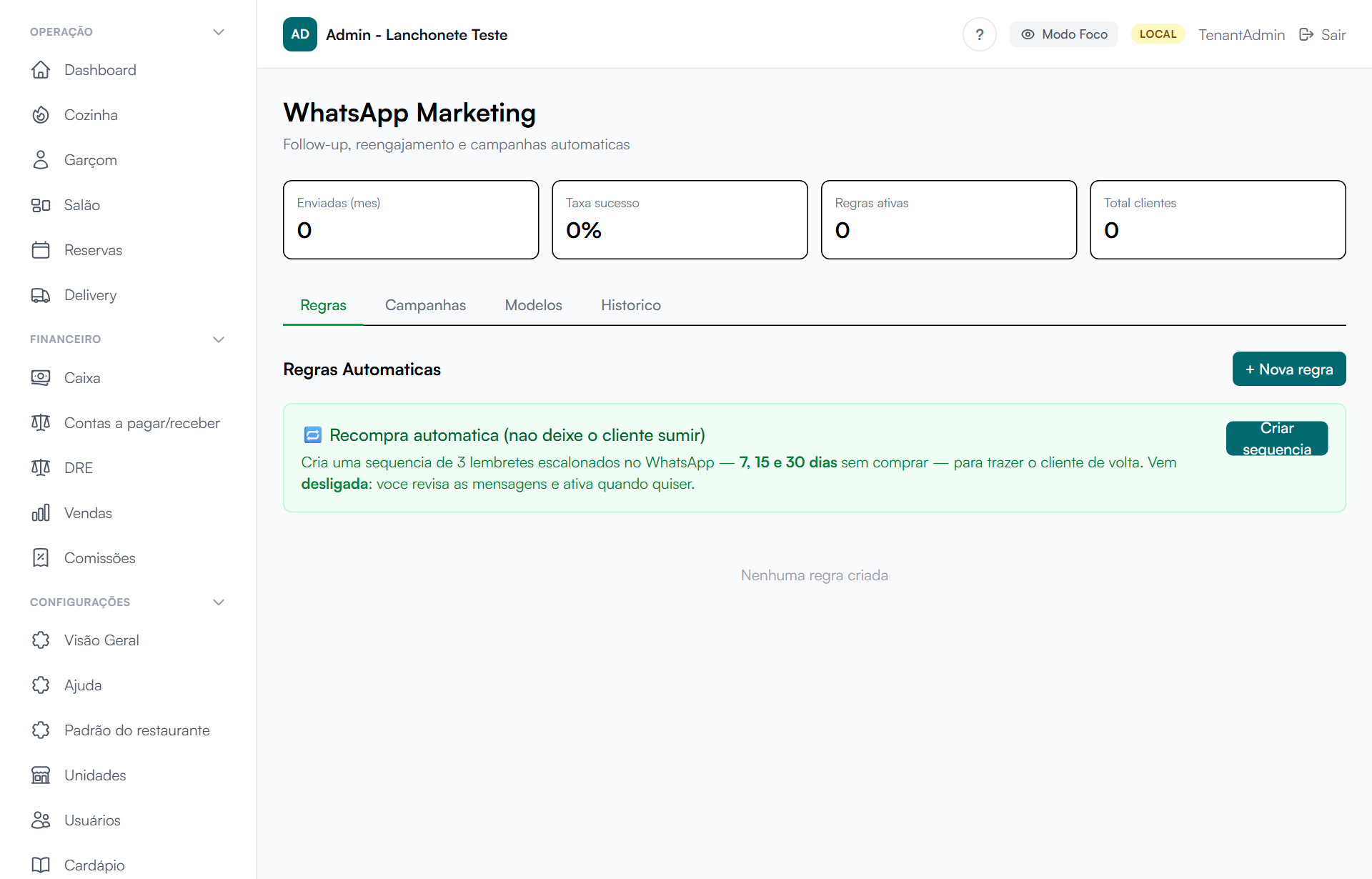Click the Recompra automatica repeat icon
Viewport: 1372px width, 879px height.
(x=313, y=435)
